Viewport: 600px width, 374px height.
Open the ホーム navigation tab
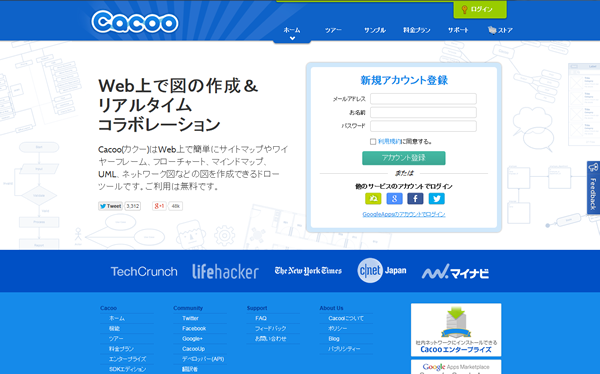292,30
